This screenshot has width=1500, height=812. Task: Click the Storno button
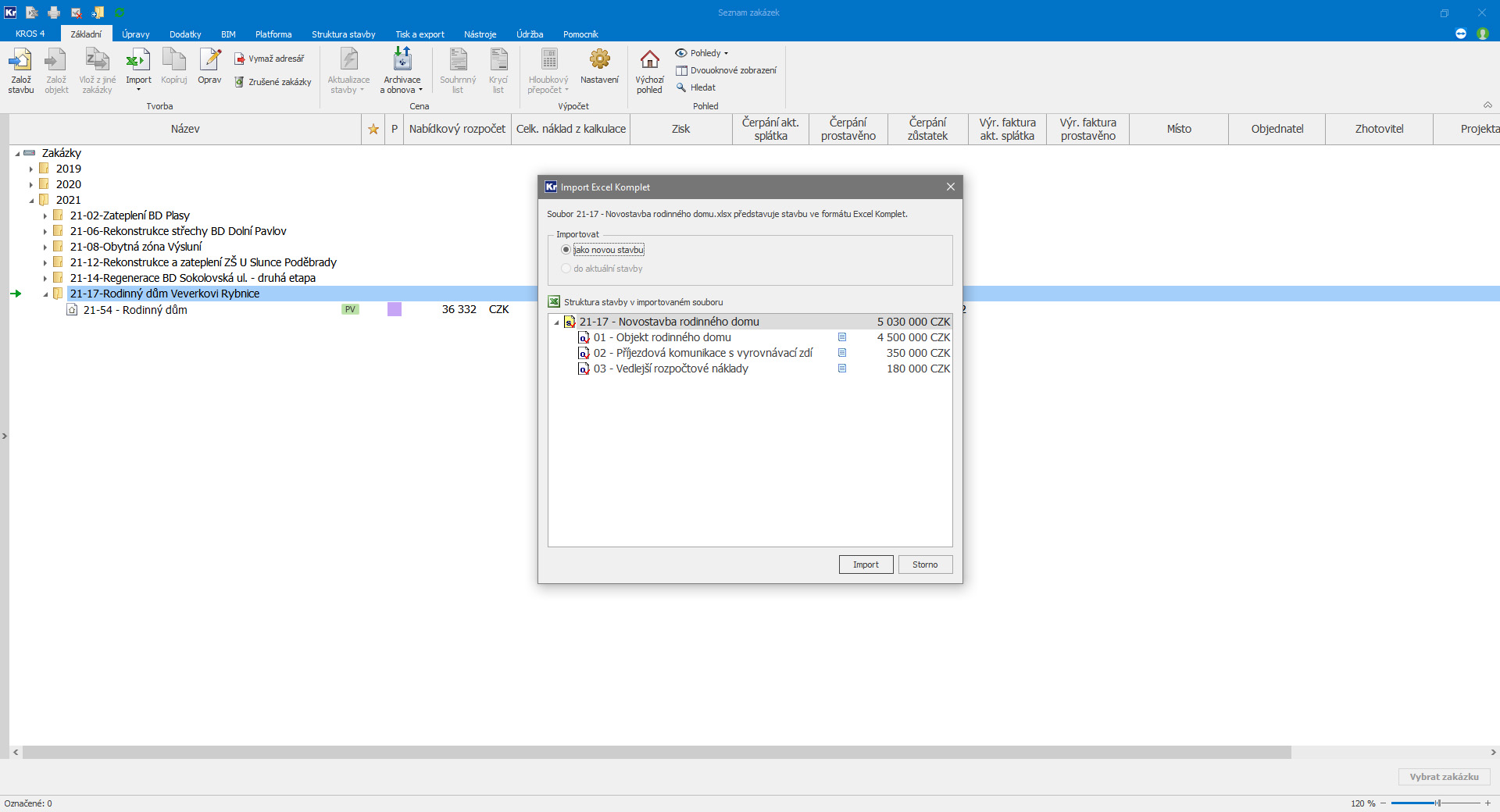(925, 564)
